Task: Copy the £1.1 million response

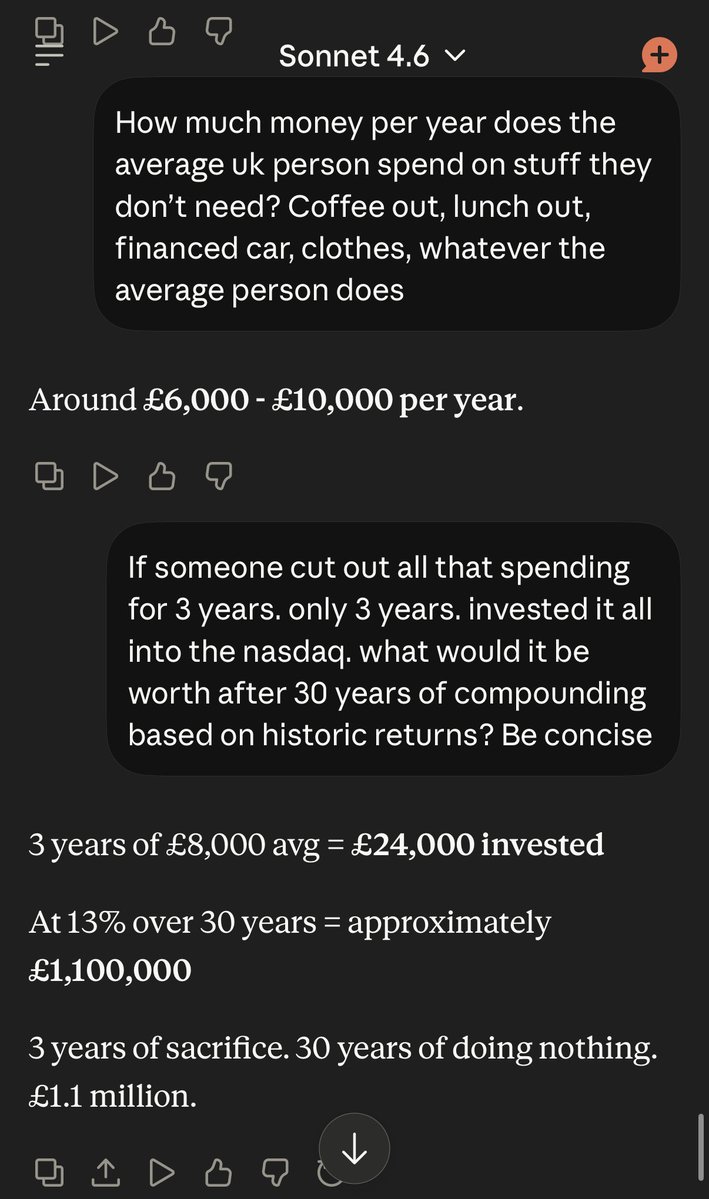Action: coord(49,1170)
